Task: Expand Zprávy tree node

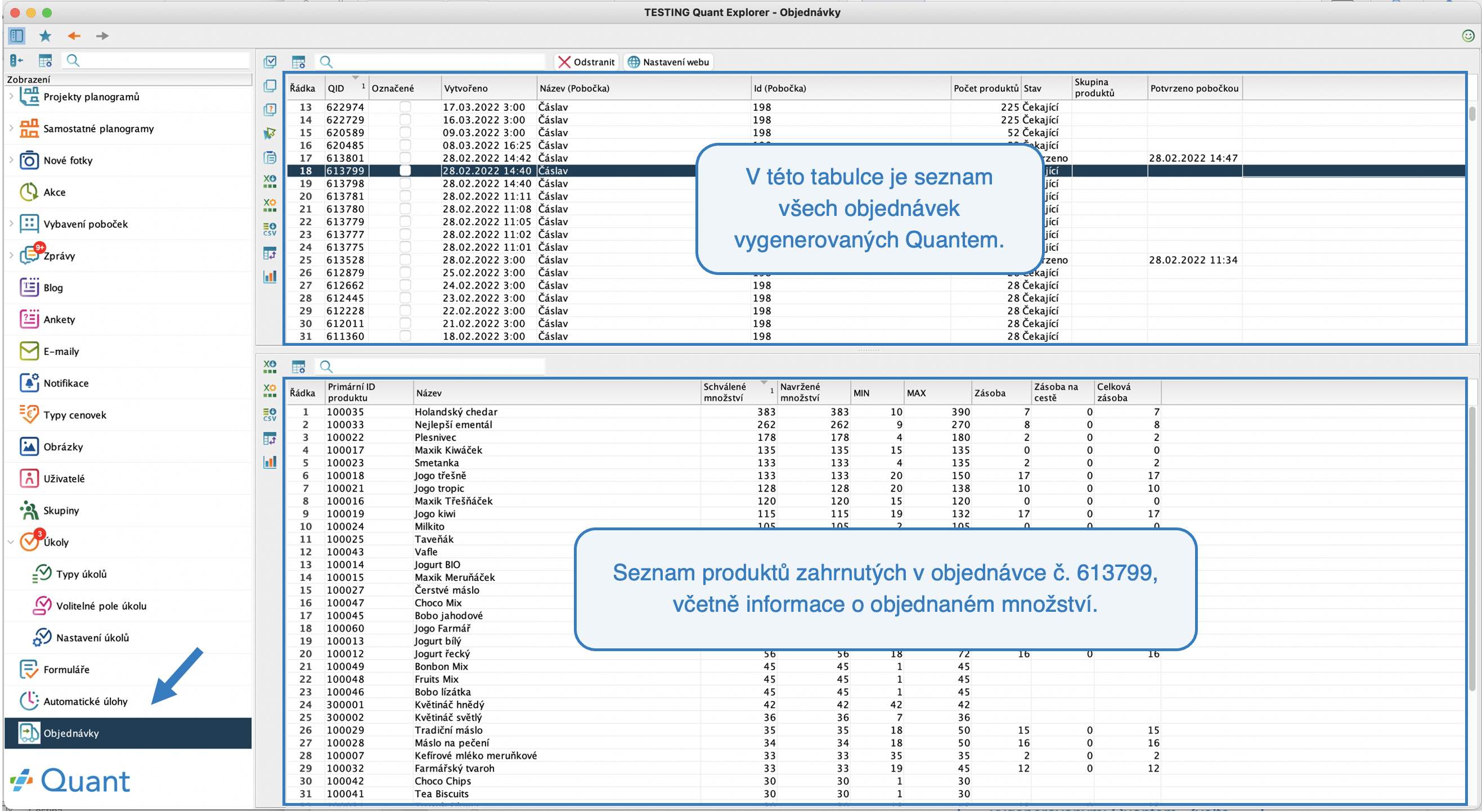Action: (11, 256)
